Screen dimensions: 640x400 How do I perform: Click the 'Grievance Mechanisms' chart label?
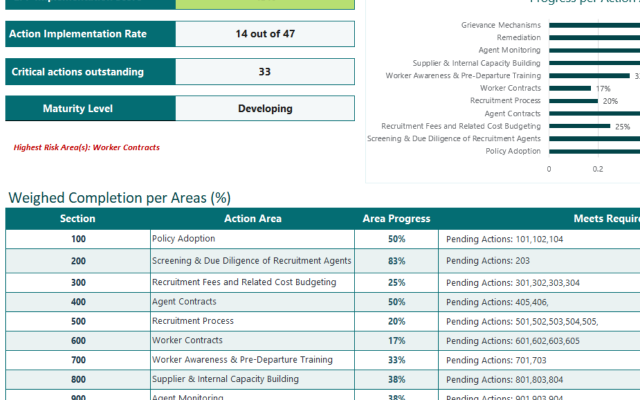point(501,25)
